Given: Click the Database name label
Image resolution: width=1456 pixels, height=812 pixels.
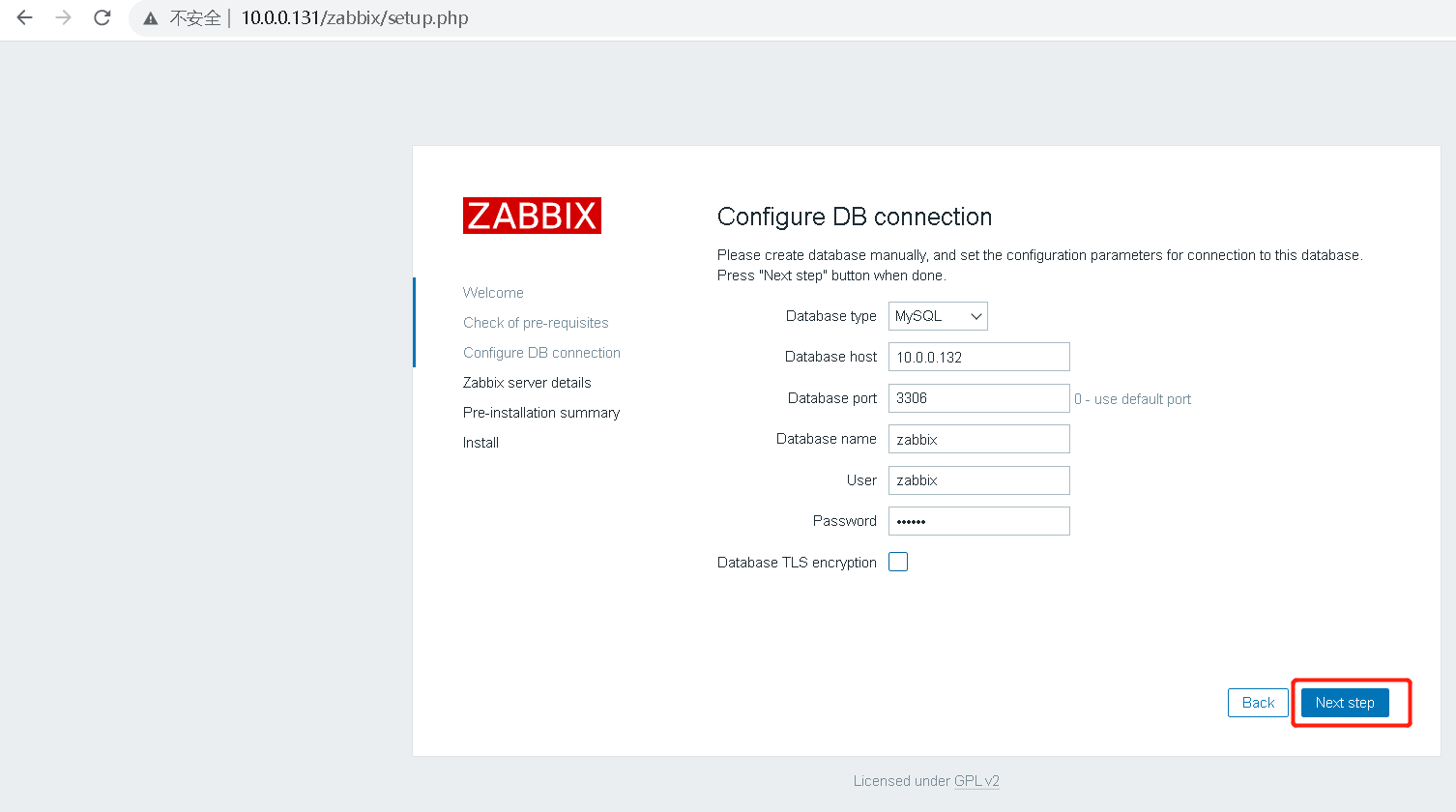Looking at the screenshot, I should tap(827, 439).
